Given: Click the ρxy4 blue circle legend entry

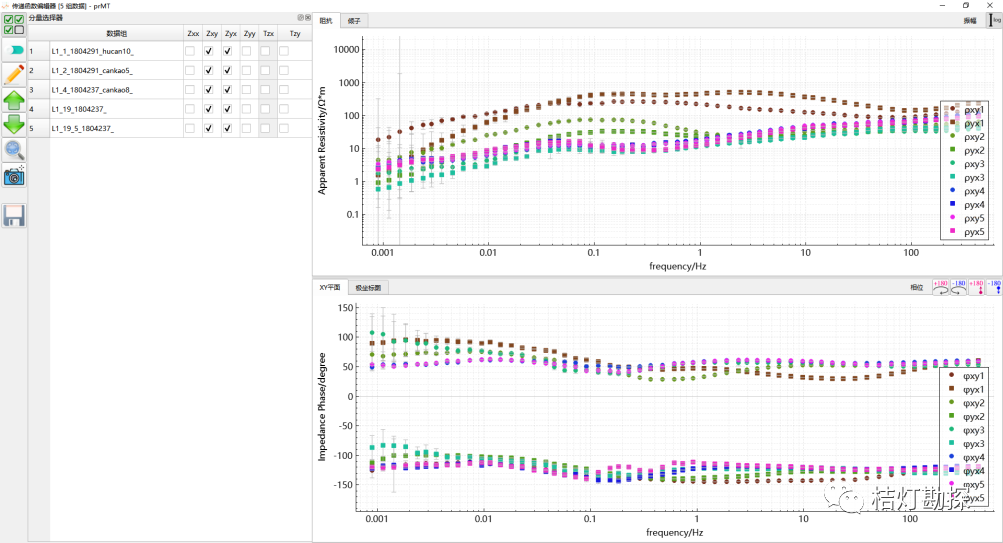Looking at the screenshot, I should pyautogui.click(x=967, y=191).
